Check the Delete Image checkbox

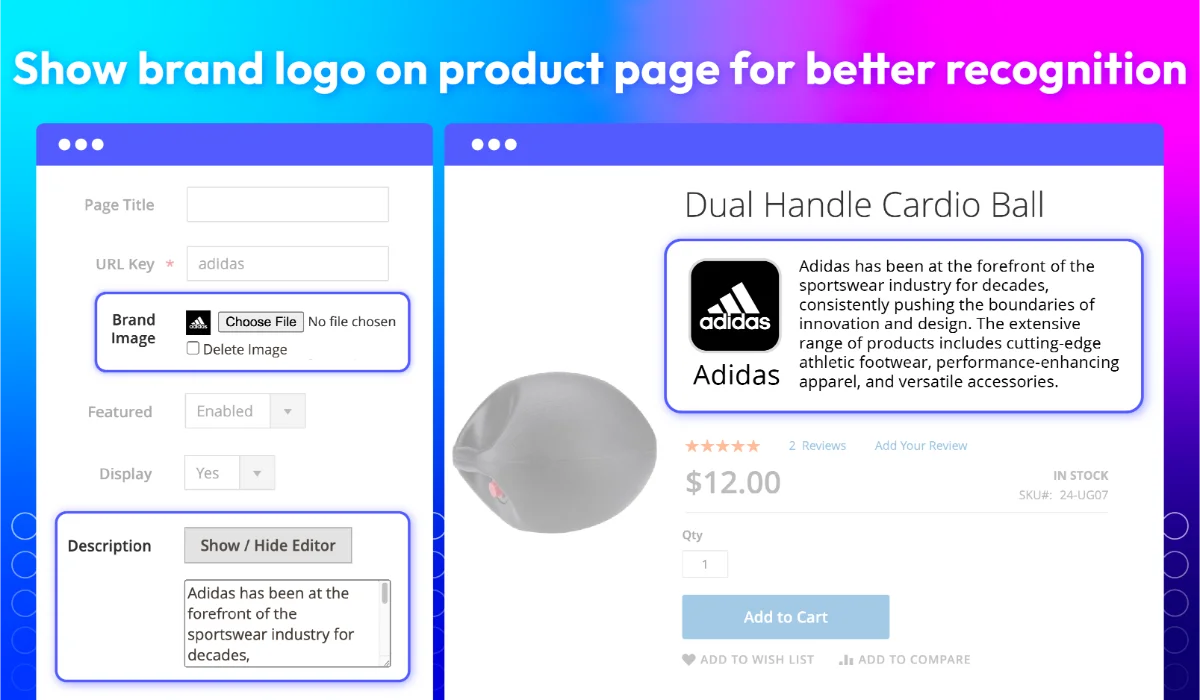(193, 349)
